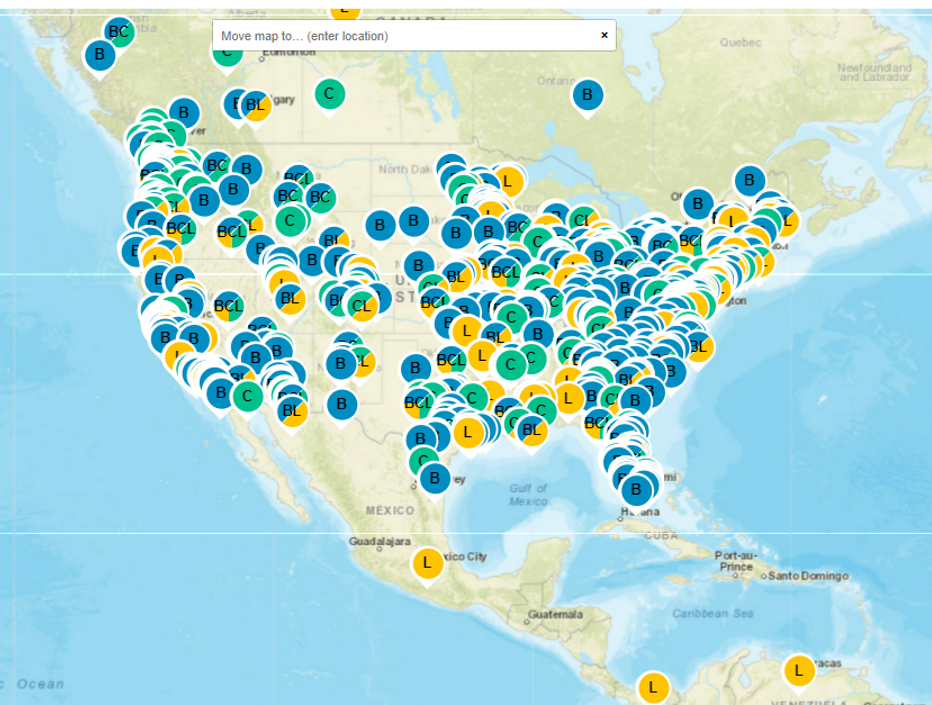
Task: Click the 'Move map to…' location field
Action: tap(400, 36)
